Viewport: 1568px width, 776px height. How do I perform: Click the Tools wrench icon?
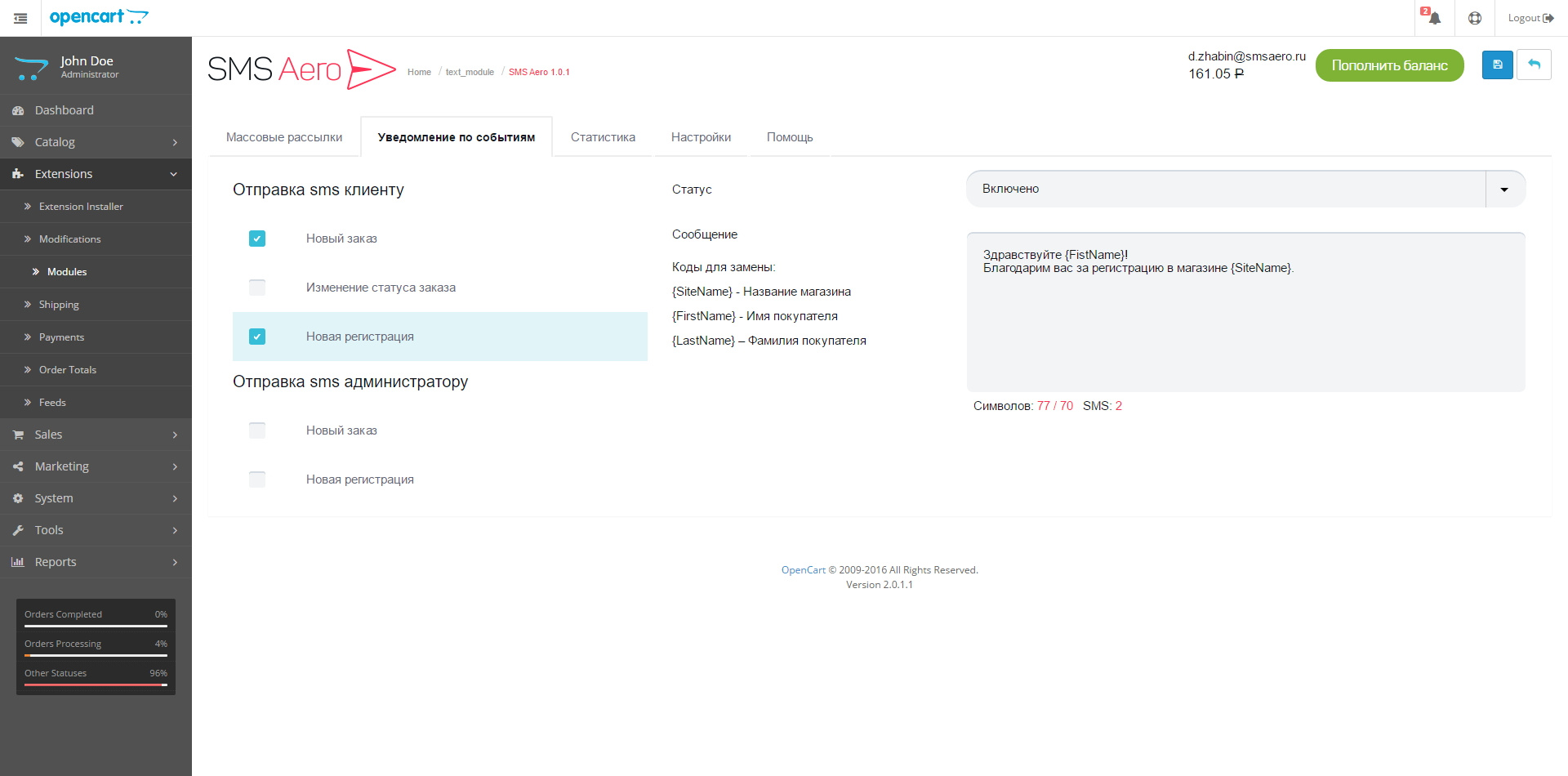(18, 530)
